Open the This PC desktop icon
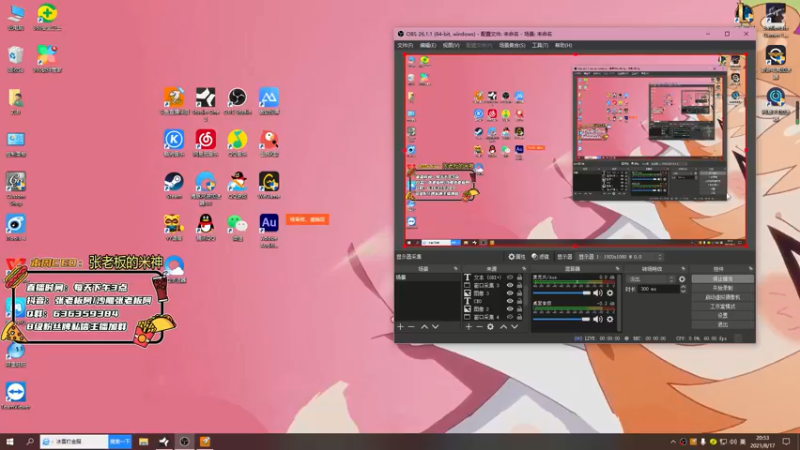800x450 pixels. (16, 17)
